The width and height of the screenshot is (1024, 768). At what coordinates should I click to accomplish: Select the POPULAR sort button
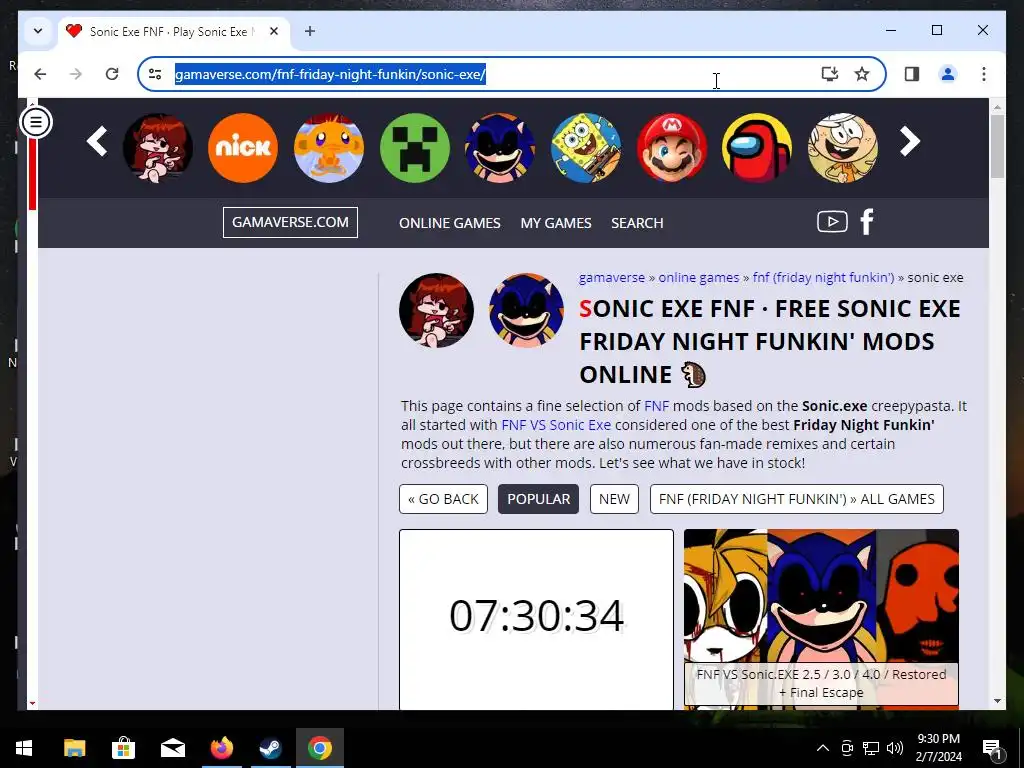(x=538, y=499)
